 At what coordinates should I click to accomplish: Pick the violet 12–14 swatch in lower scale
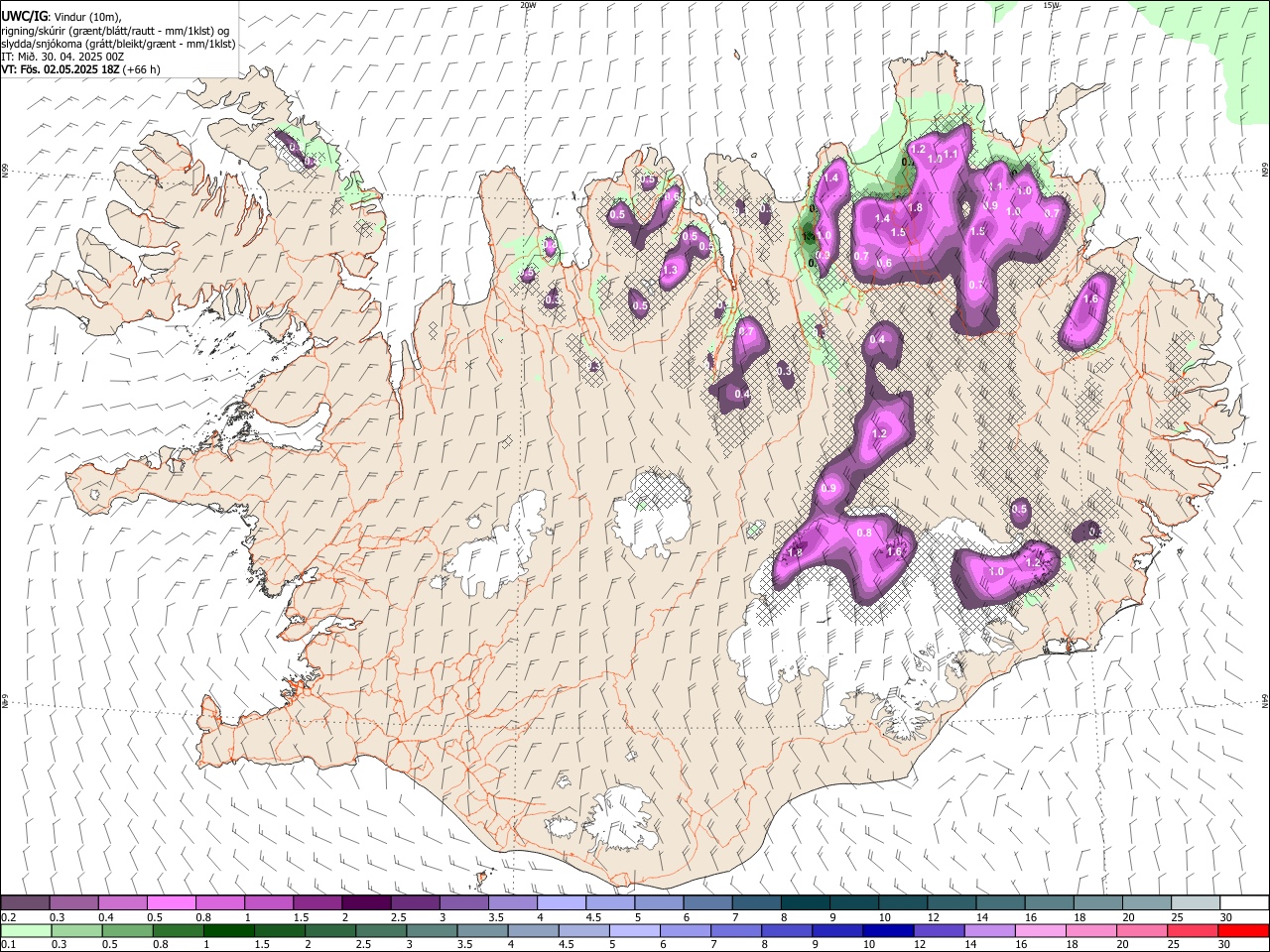pyautogui.click(x=939, y=930)
